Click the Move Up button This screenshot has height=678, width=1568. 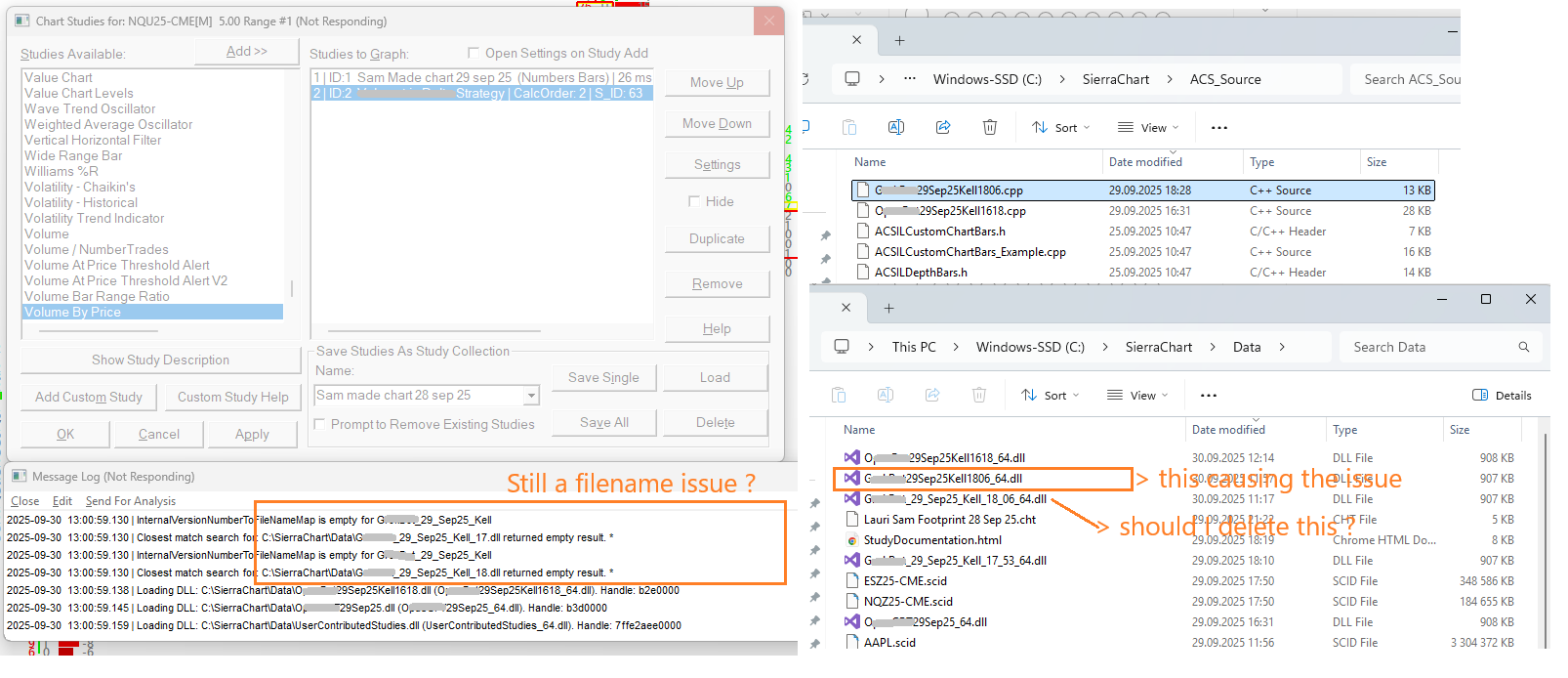(717, 82)
